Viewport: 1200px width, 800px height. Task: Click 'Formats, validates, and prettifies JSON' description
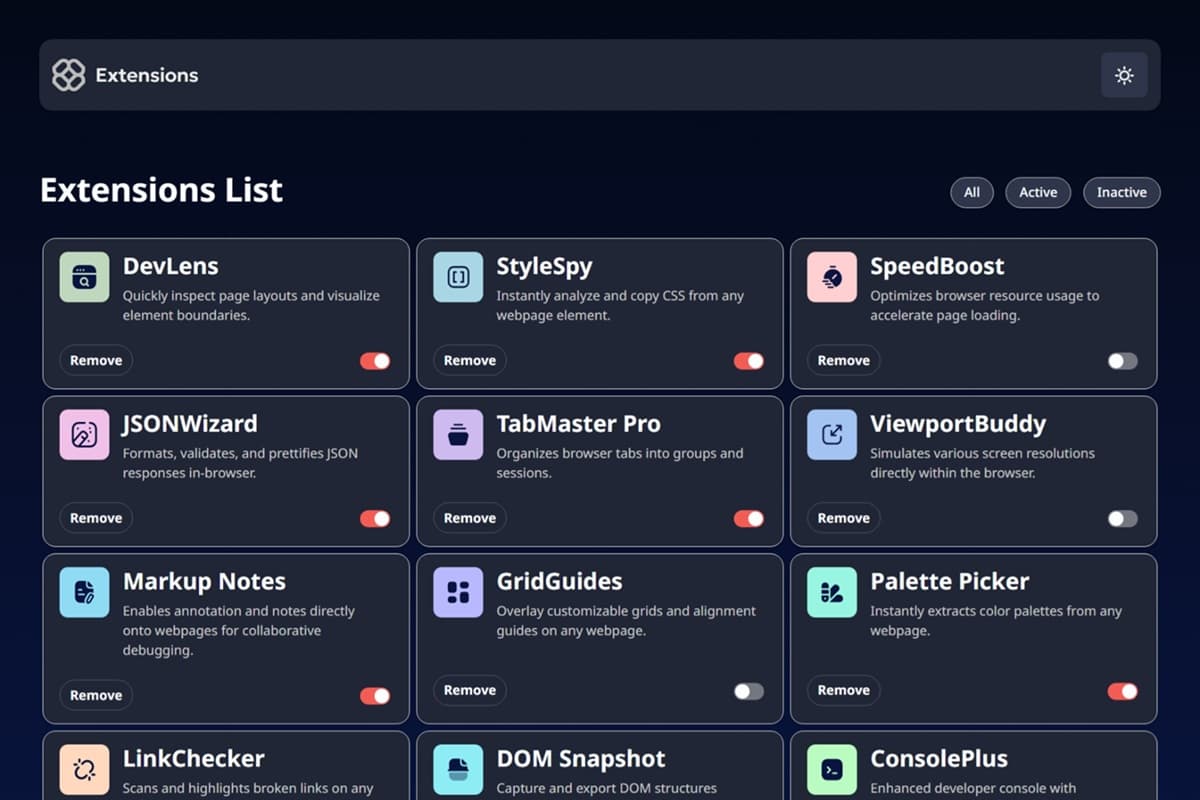click(240, 463)
